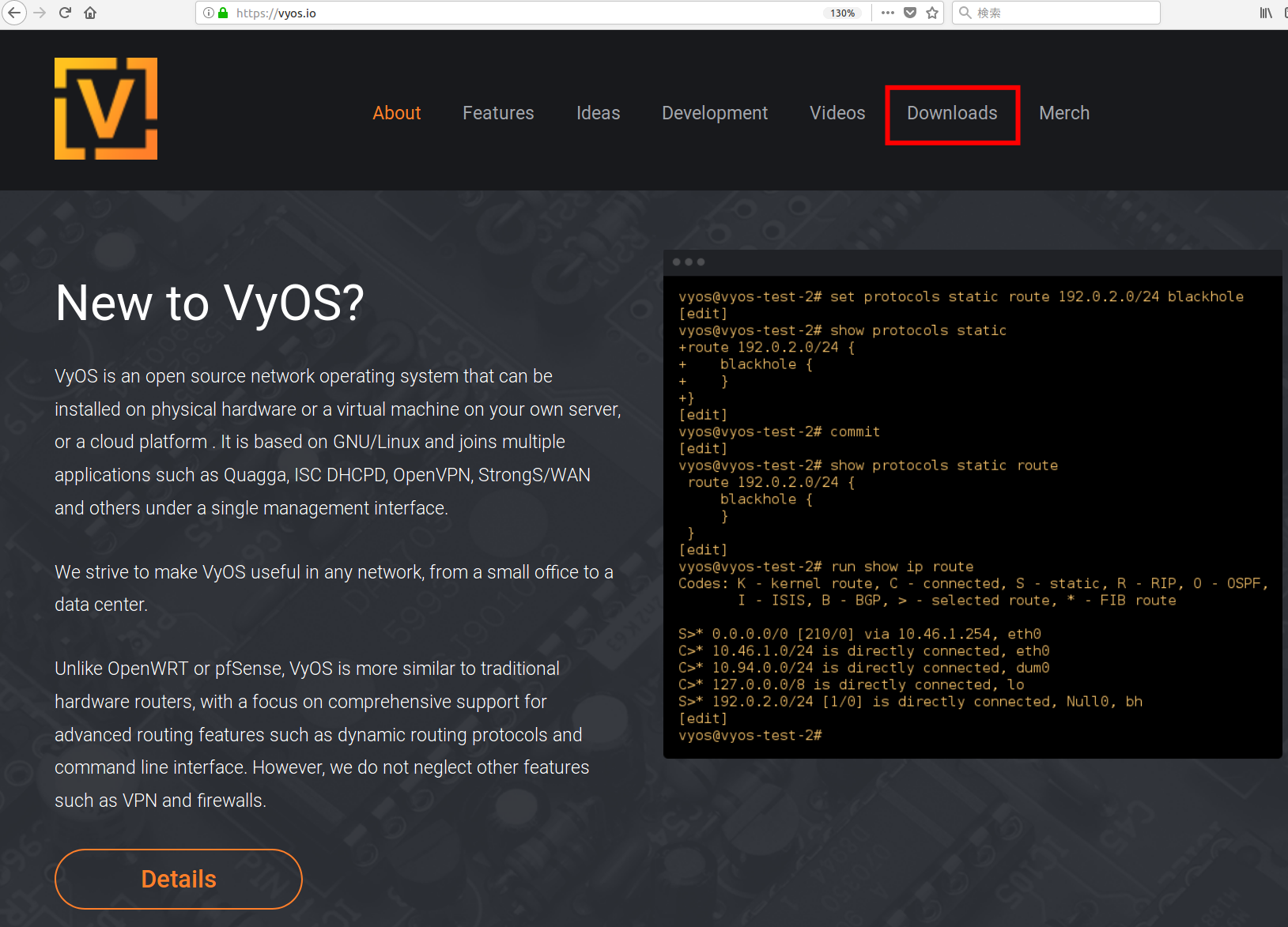Click the terminal line 'set protocols static route 192.0.2.0/24 blackhole'
The height and width of the screenshot is (927, 1288).
tap(961, 296)
